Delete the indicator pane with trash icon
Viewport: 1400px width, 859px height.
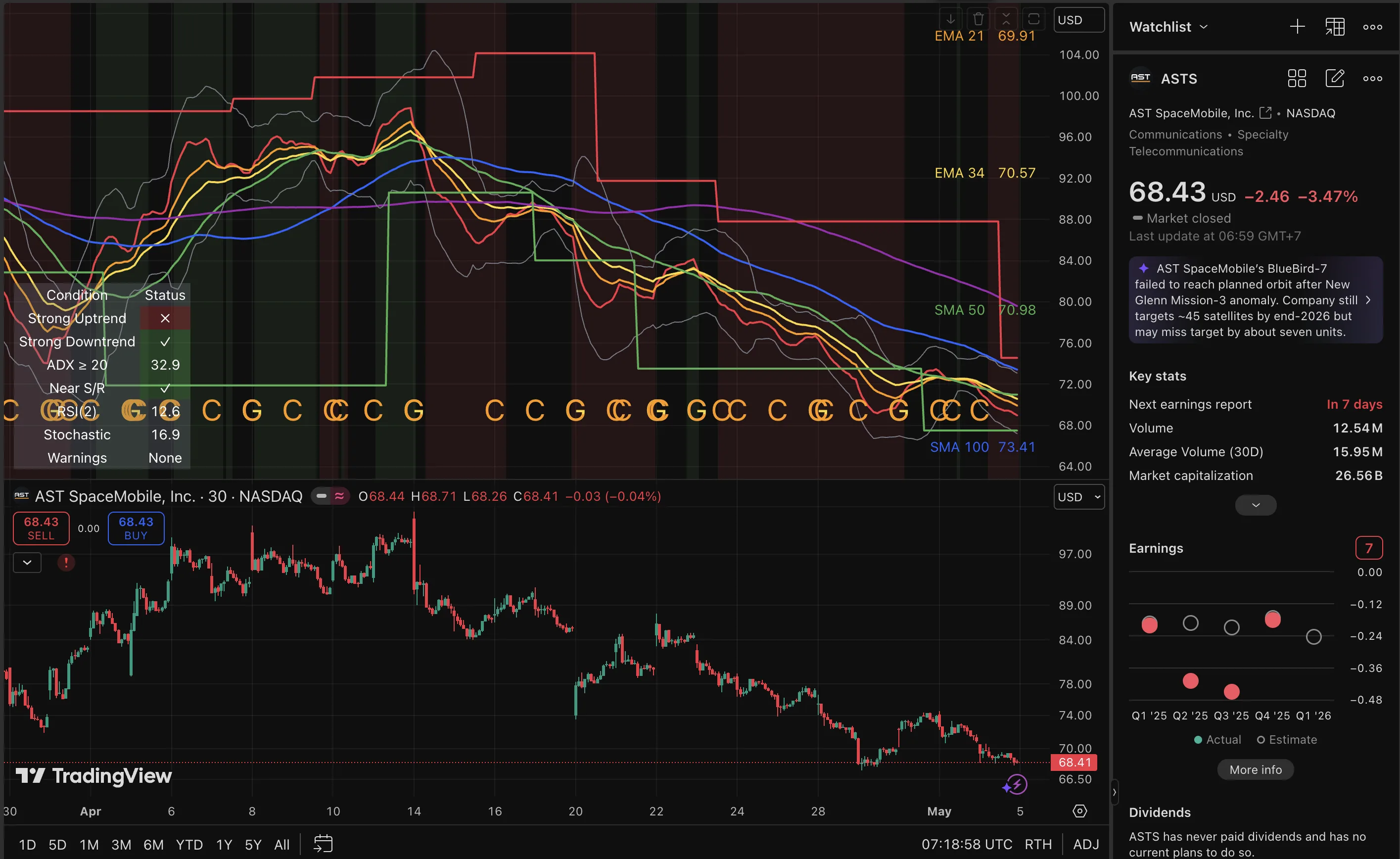(978, 19)
